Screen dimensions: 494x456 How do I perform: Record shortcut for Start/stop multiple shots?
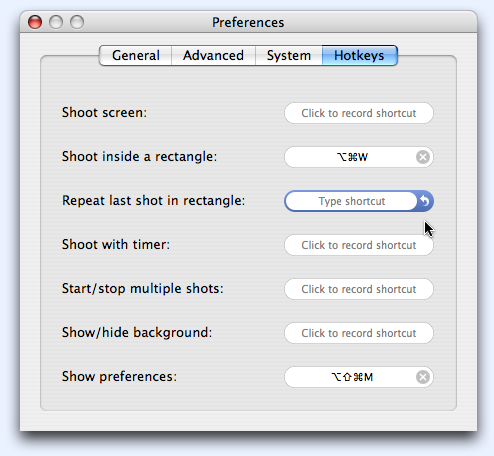click(359, 289)
